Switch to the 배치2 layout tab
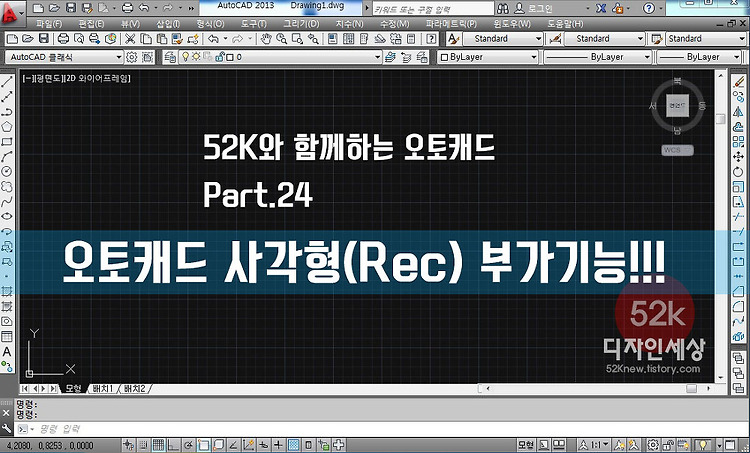This screenshot has height=453, width=750. point(135,388)
